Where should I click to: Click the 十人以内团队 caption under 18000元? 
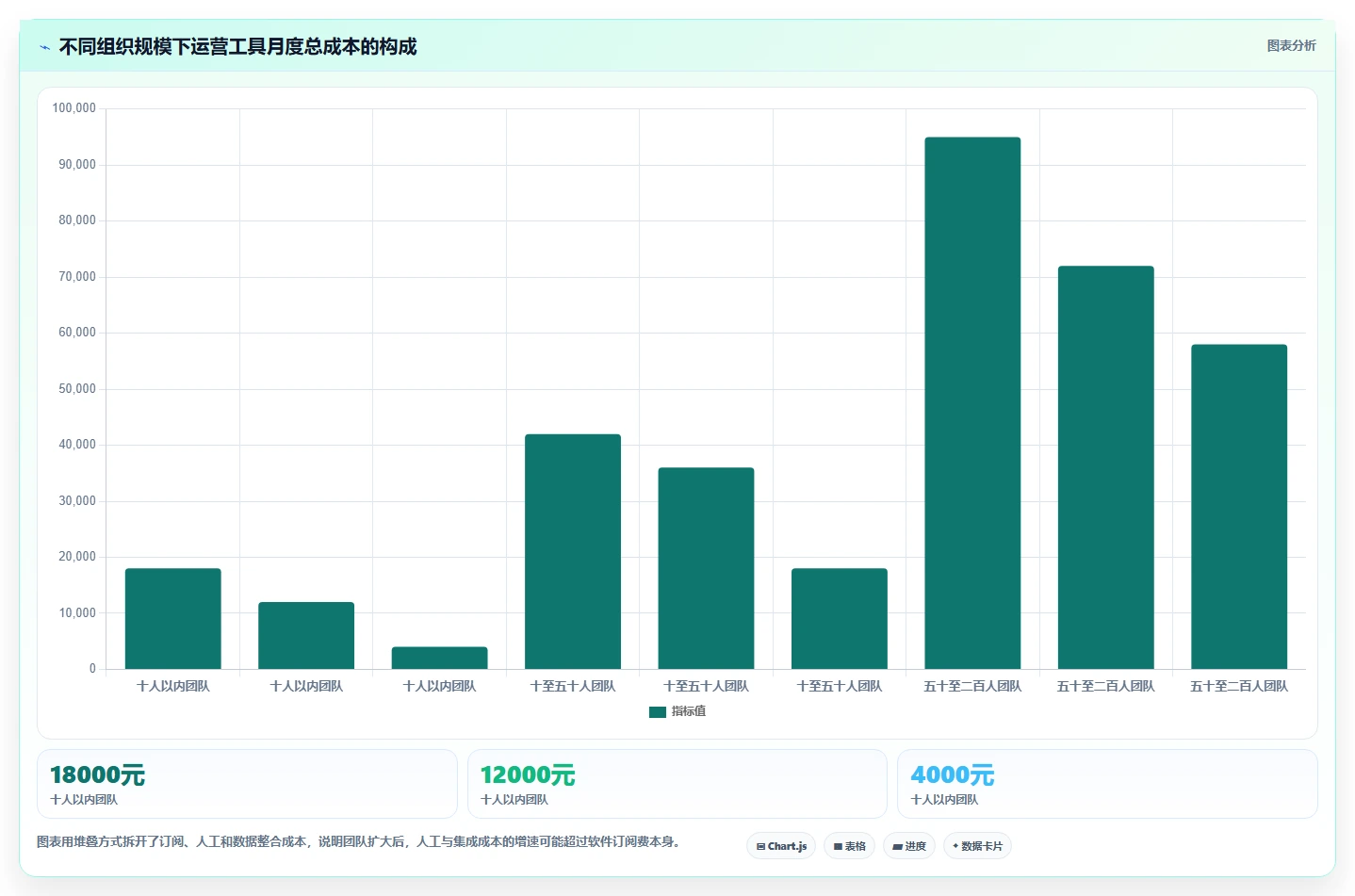[x=84, y=800]
